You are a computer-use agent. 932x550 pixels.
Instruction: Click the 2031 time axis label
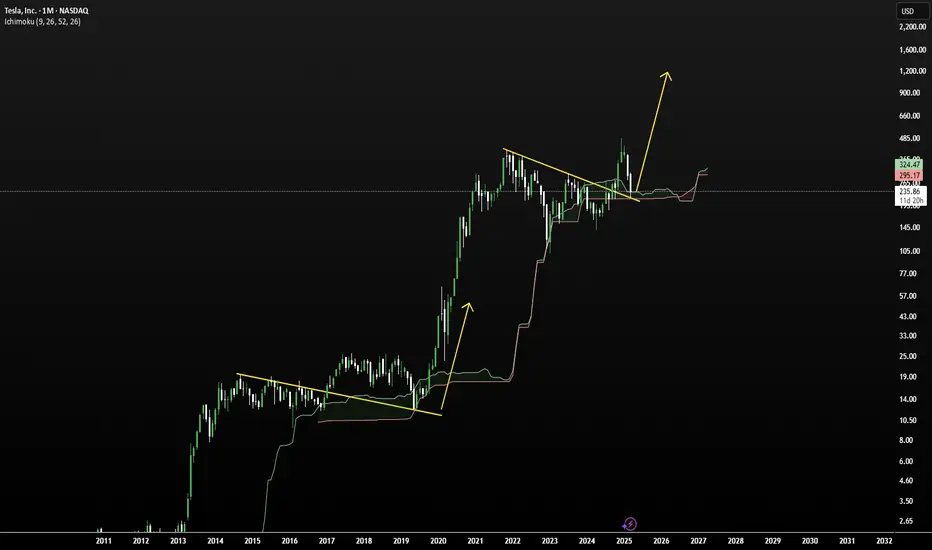pos(847,541)
